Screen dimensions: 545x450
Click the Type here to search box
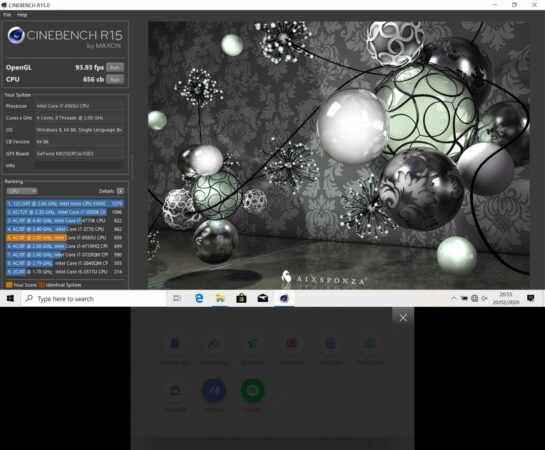93,298
